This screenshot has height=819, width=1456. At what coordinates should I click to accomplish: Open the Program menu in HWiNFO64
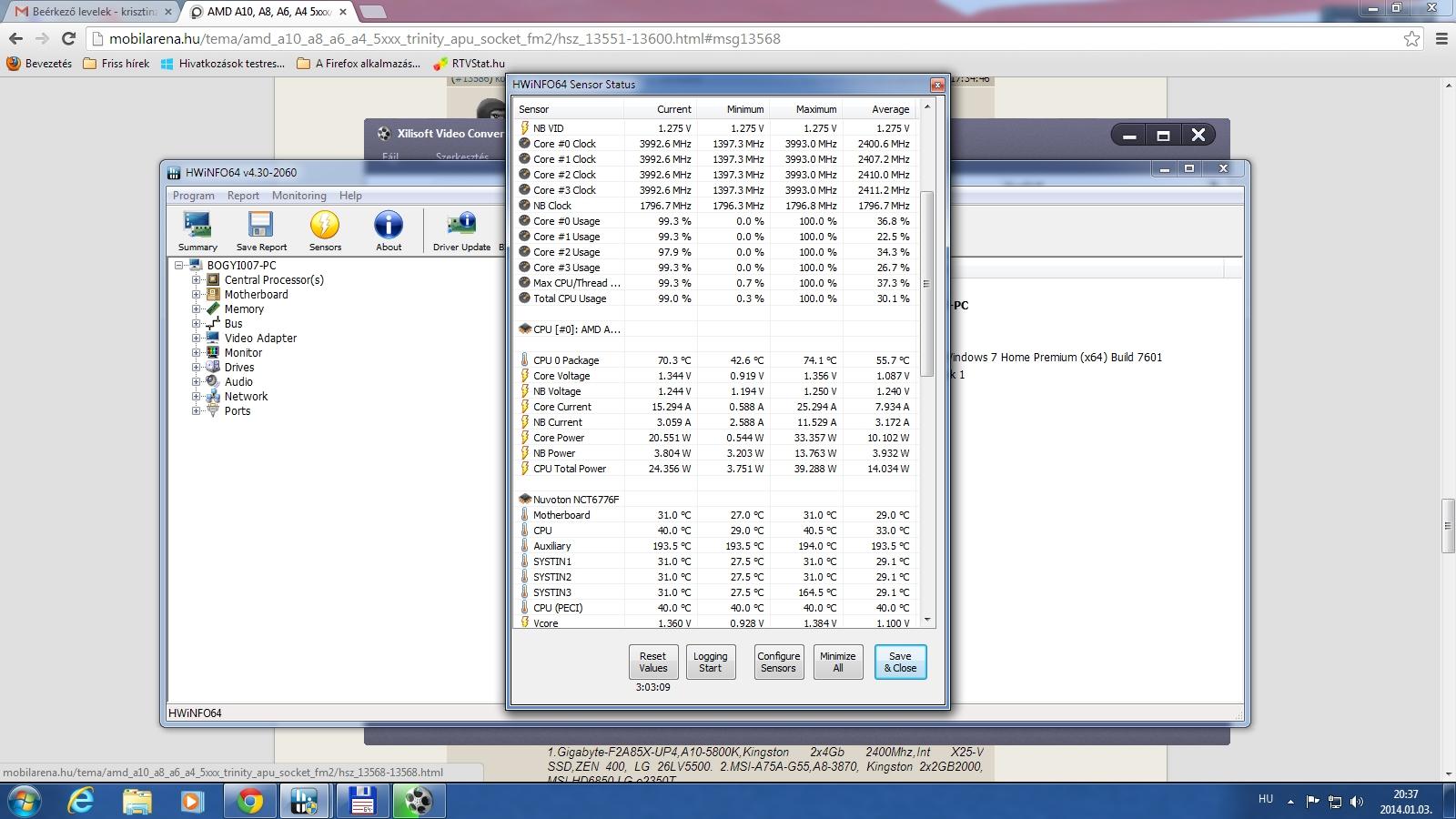[194, 196]
